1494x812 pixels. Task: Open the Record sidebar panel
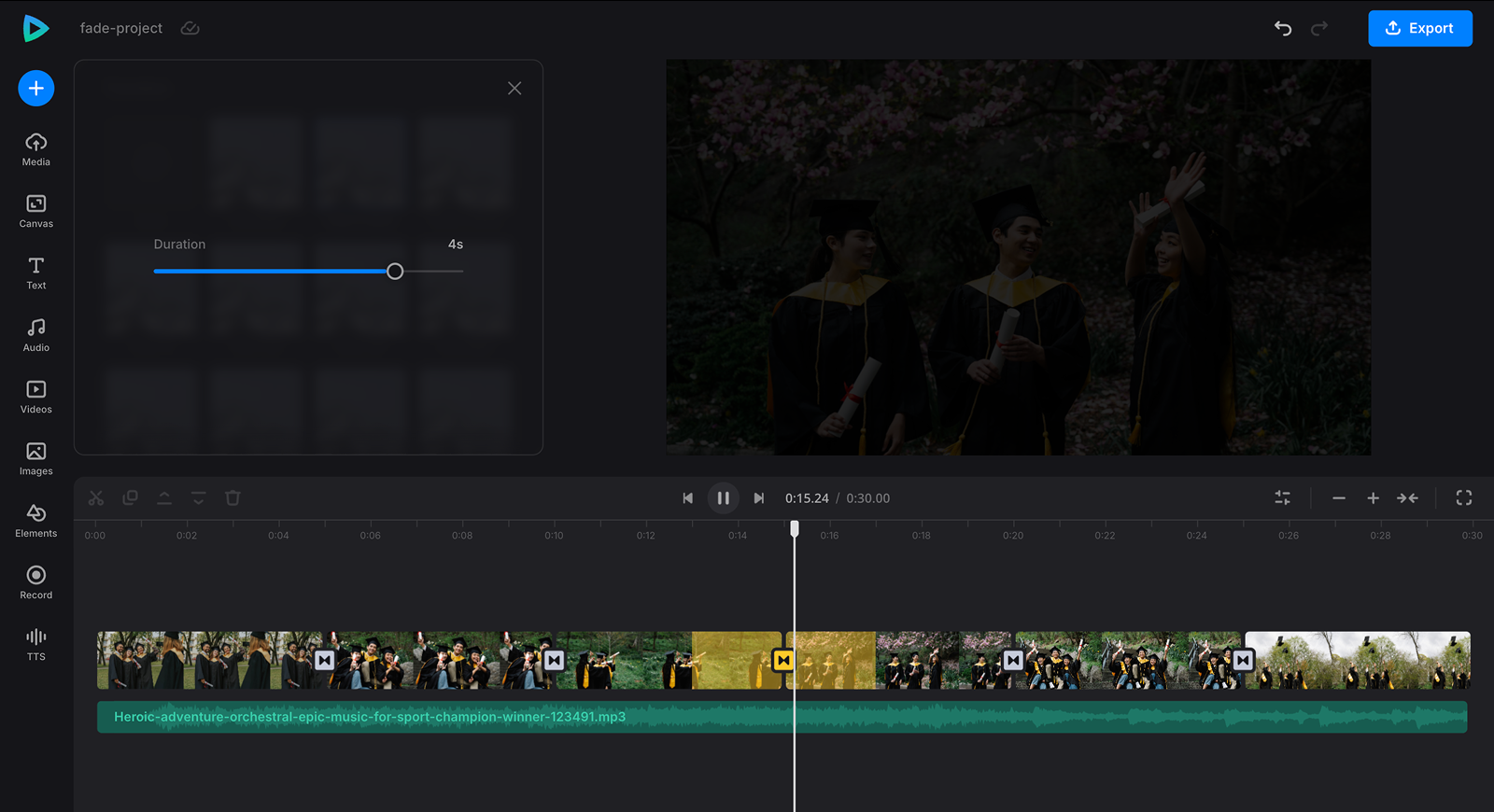point(36,582)
